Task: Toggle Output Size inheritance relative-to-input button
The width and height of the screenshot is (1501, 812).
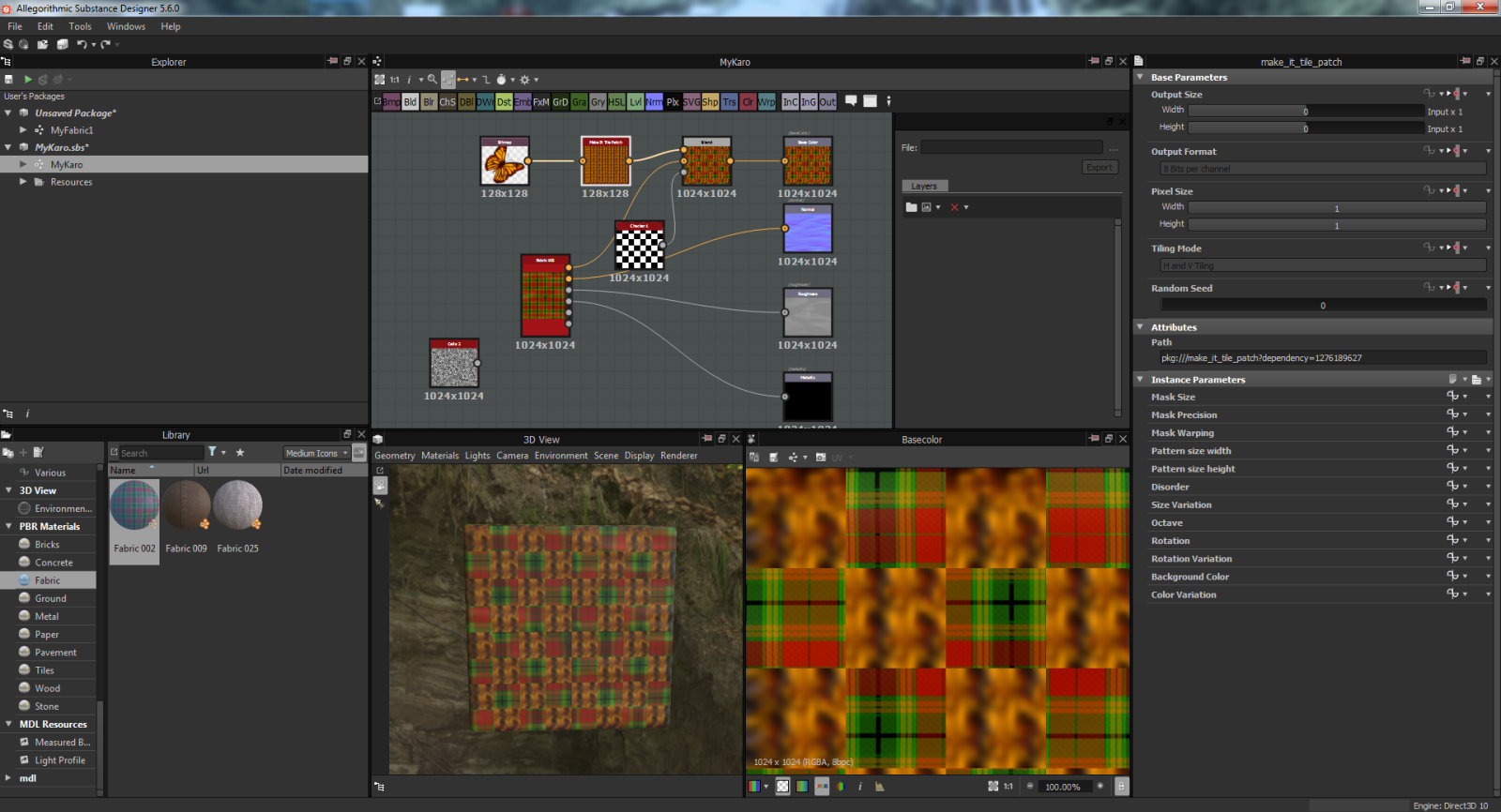Action: (1456, 94)
